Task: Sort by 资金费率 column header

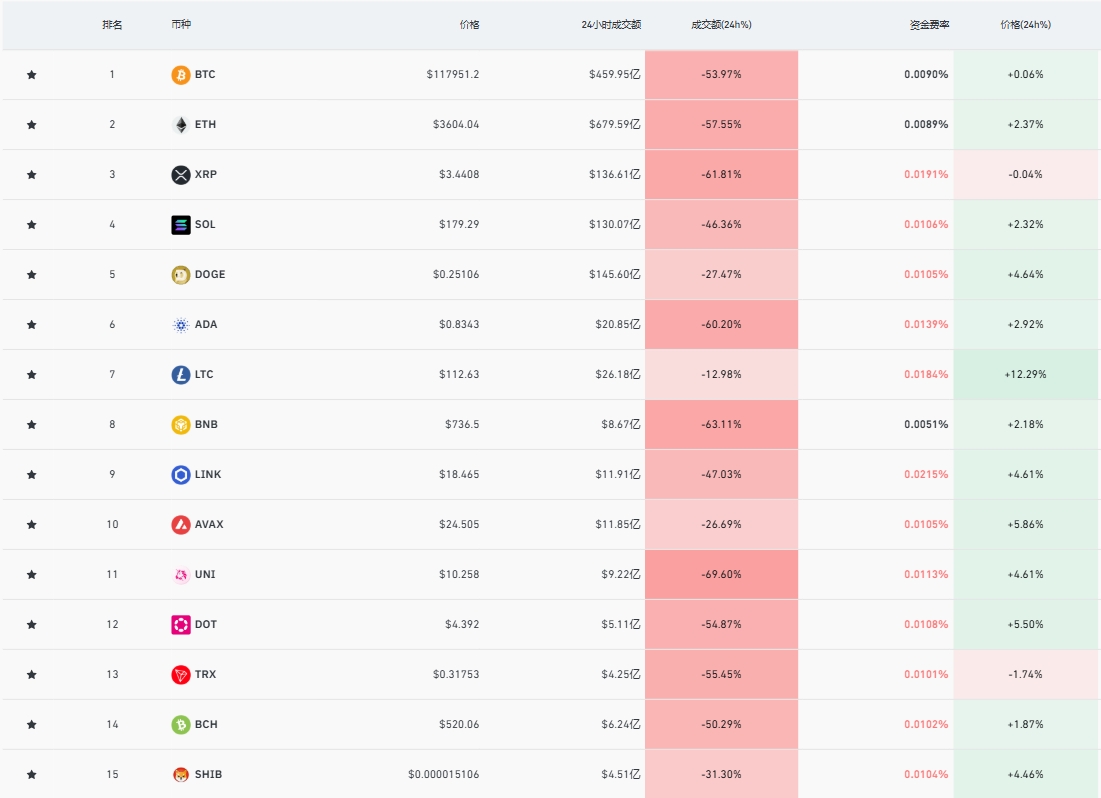Action: pos(929,25)
